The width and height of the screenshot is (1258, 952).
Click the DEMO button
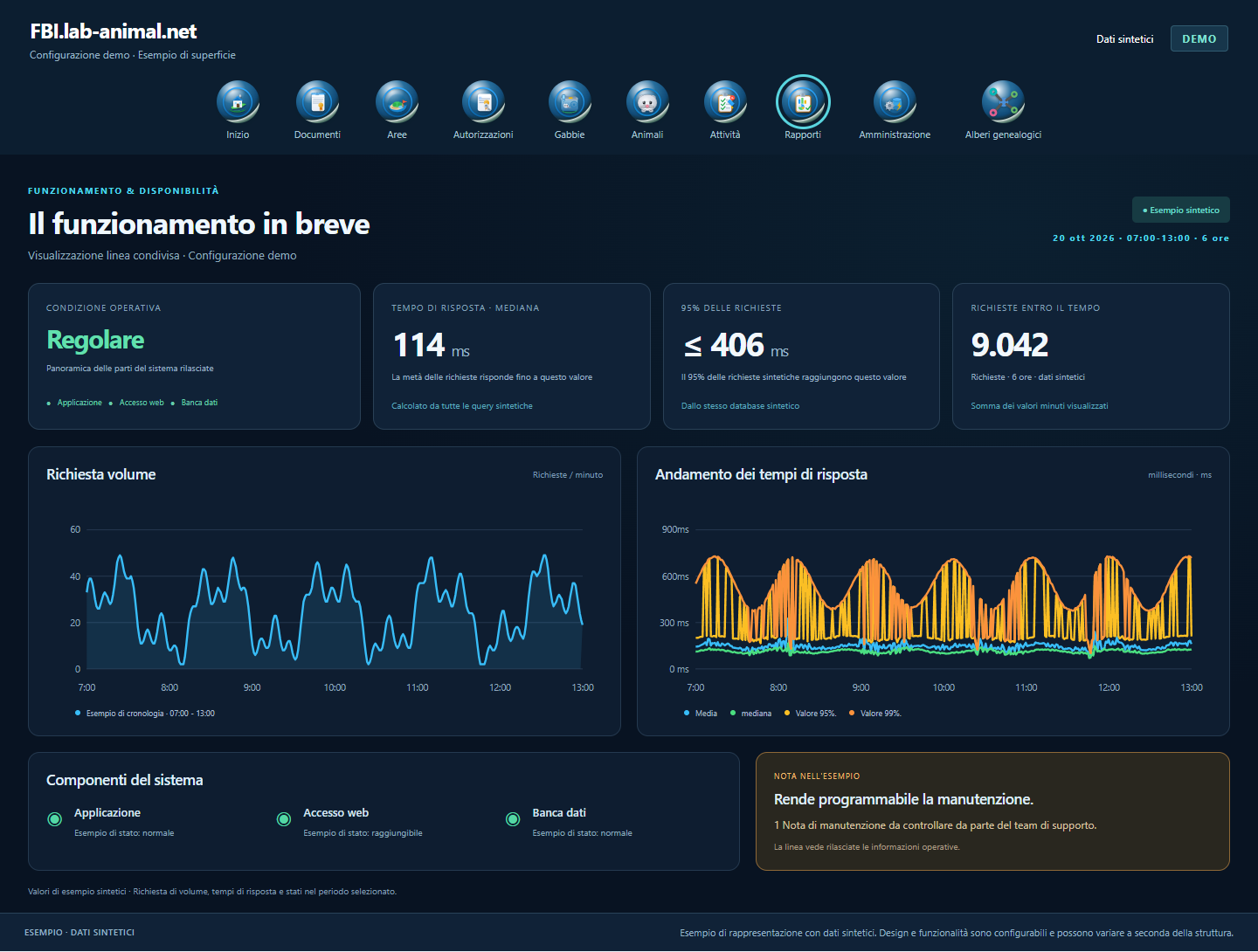(x=1199, y=38)
